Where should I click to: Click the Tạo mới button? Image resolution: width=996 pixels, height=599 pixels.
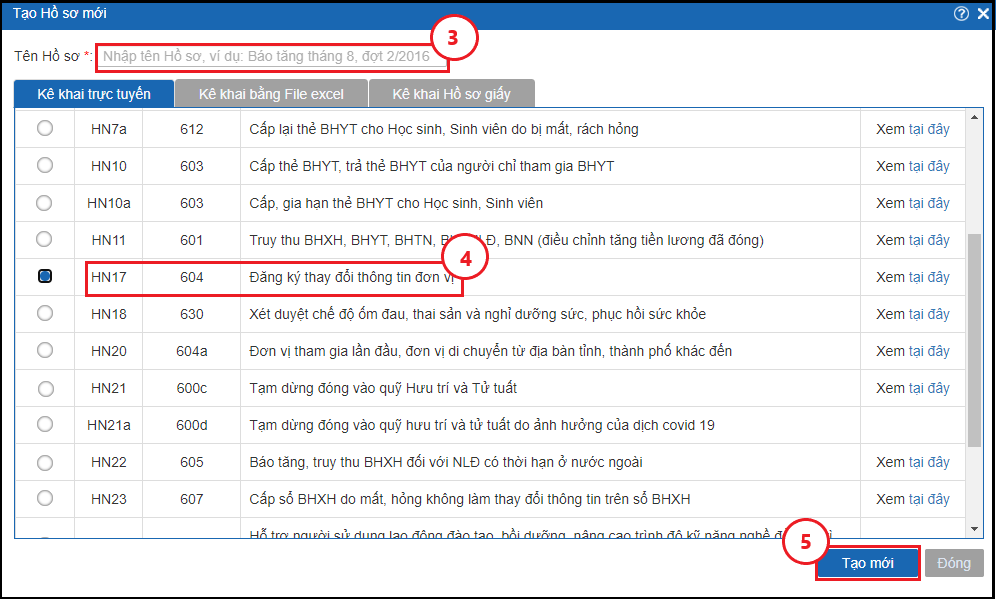pos(867,563)
